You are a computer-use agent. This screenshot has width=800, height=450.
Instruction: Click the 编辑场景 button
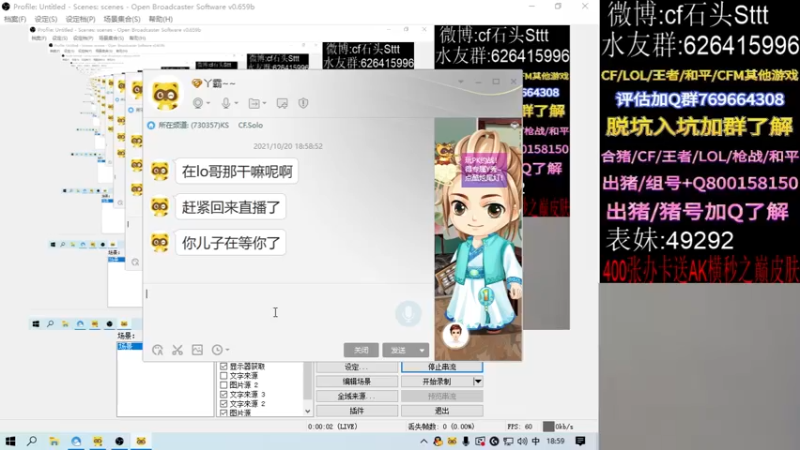tap(357, 382)
